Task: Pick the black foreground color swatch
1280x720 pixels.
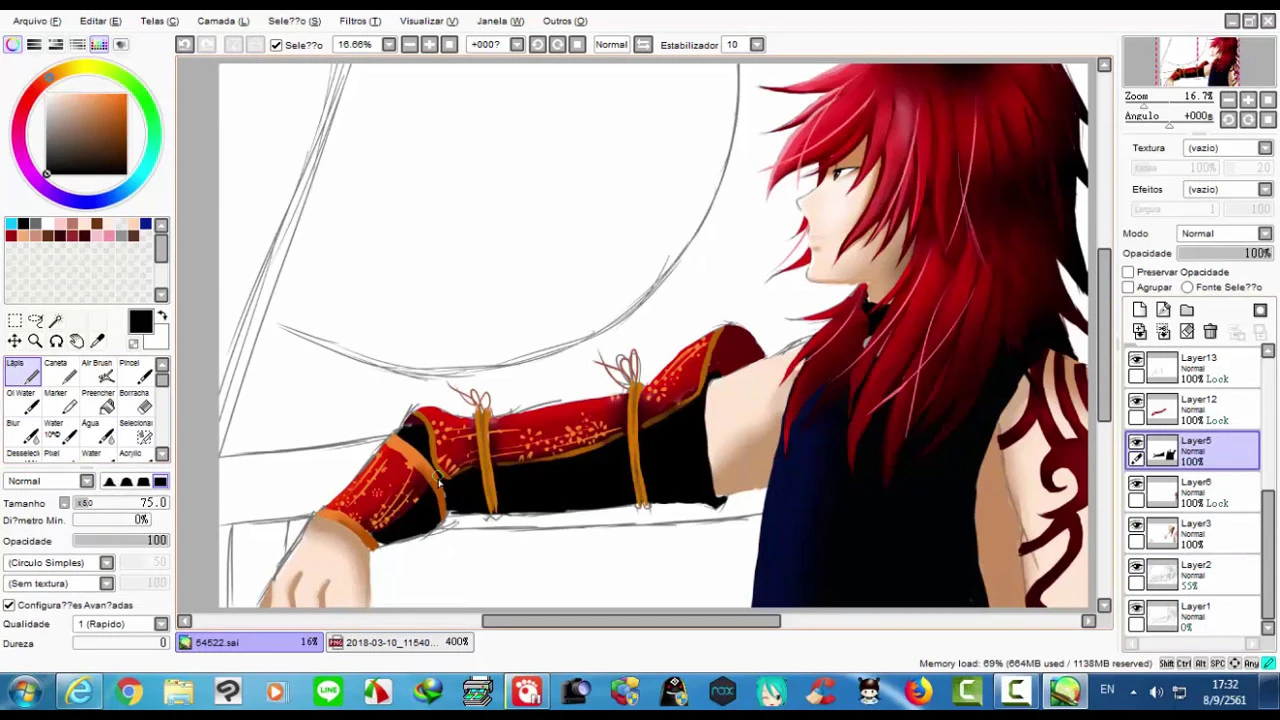Action: coord(140,322)
